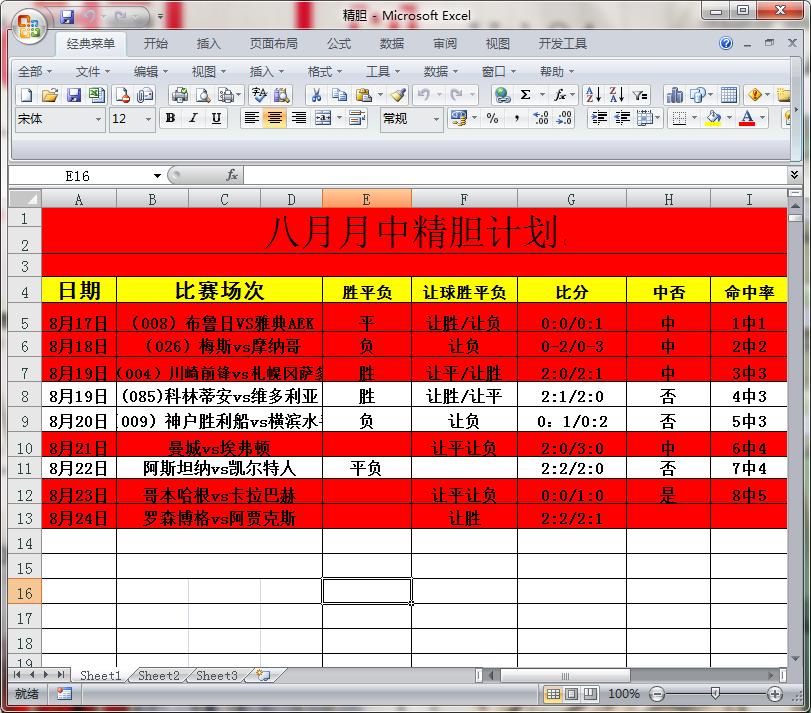Image resolution: width=811 pixels, height=713 pixels.
Task: Toggle bold formatting
Action: coord(170,118)
